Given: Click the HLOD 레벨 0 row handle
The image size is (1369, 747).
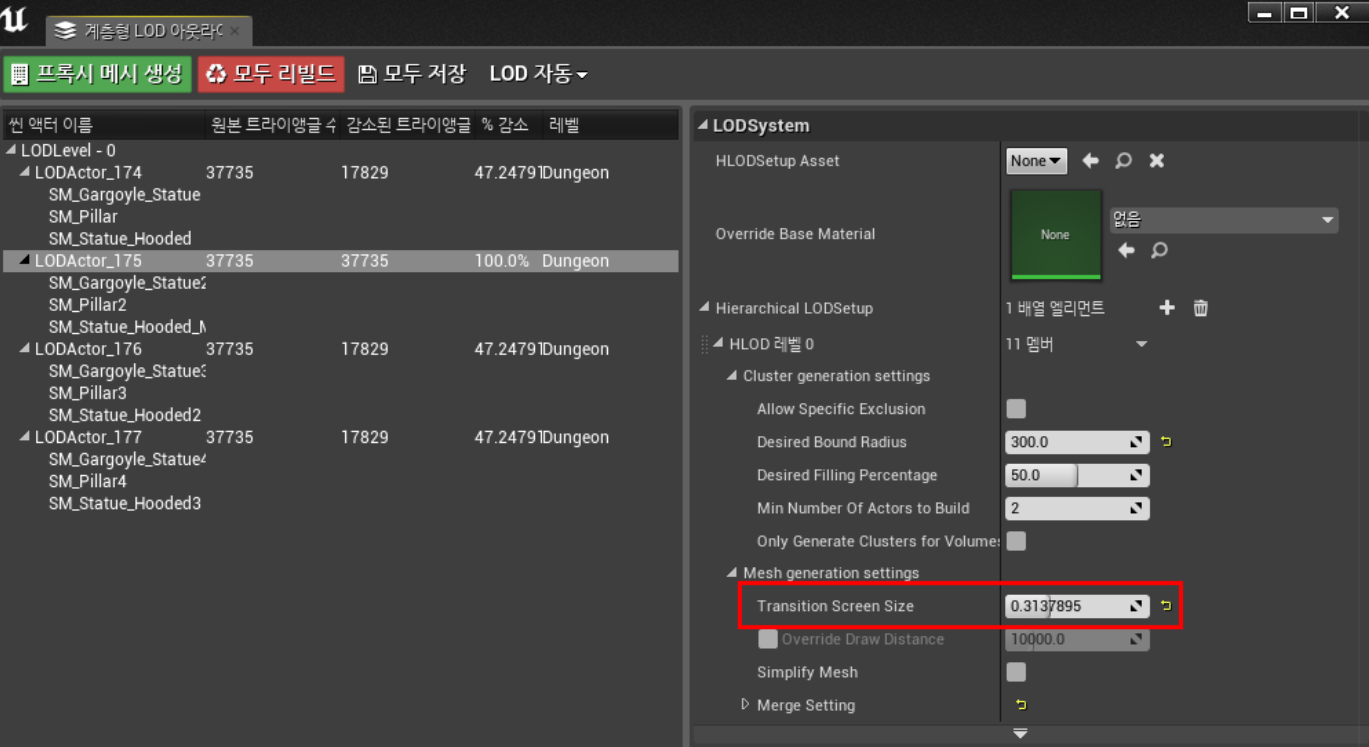Looking at the screenshot, I should [705, 344].
